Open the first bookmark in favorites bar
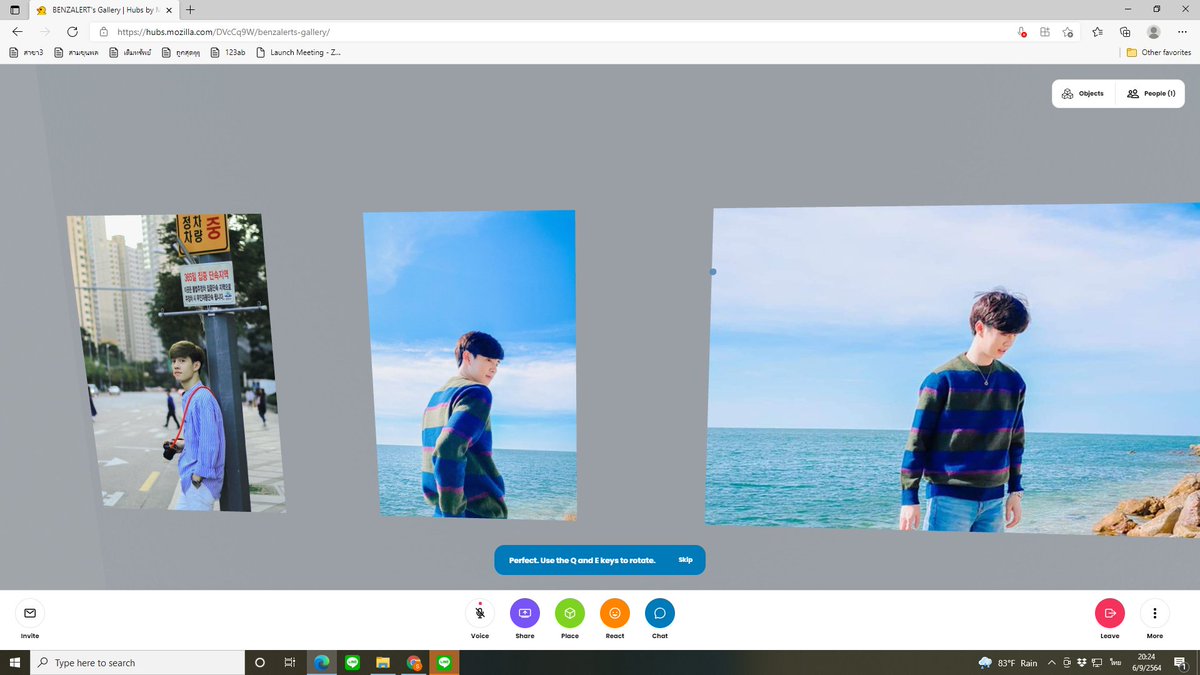The width and height of the screenshot is (1200, 675). click(x=26, y=52)
